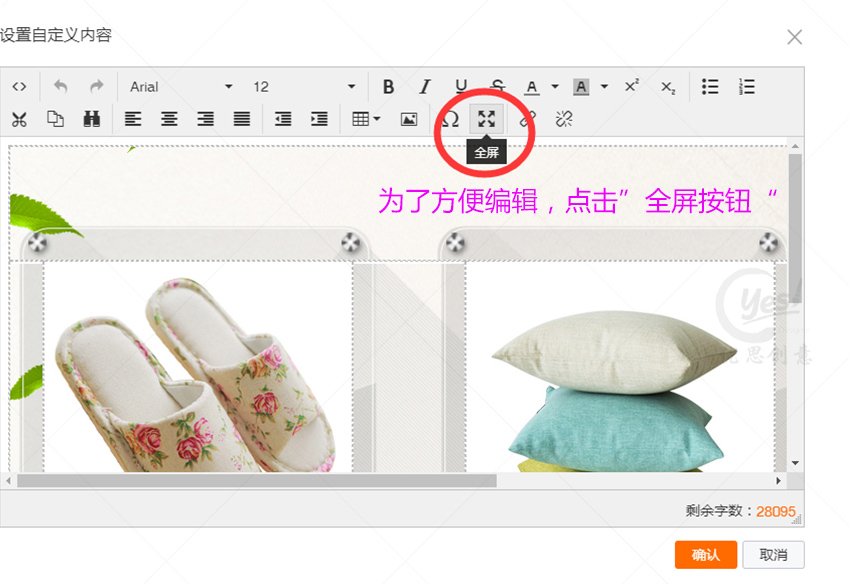
Task: Toggle bold formatting
Action: pos(388,87)
